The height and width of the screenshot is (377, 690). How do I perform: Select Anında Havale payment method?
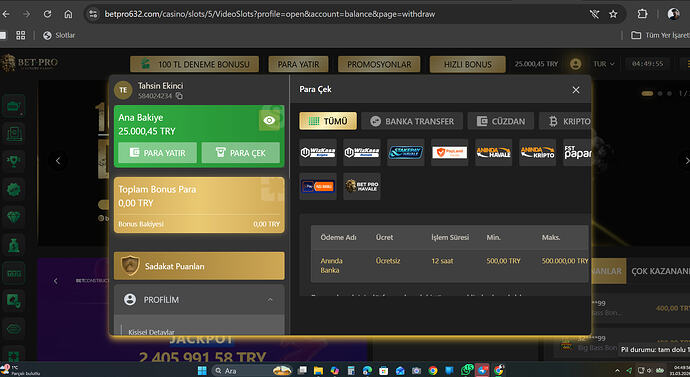point(494,152)
